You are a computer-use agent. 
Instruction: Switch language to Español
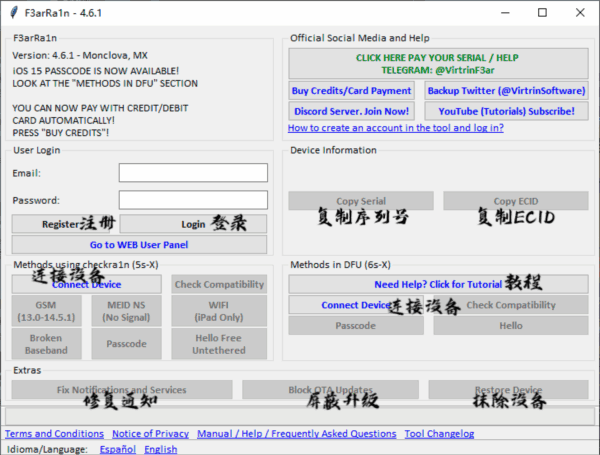point(118,449)
